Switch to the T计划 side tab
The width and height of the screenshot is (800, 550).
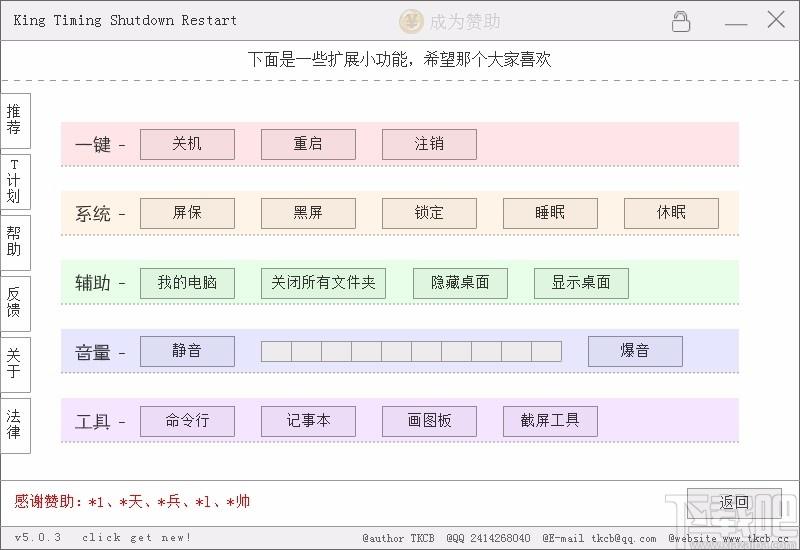point(15,182)
